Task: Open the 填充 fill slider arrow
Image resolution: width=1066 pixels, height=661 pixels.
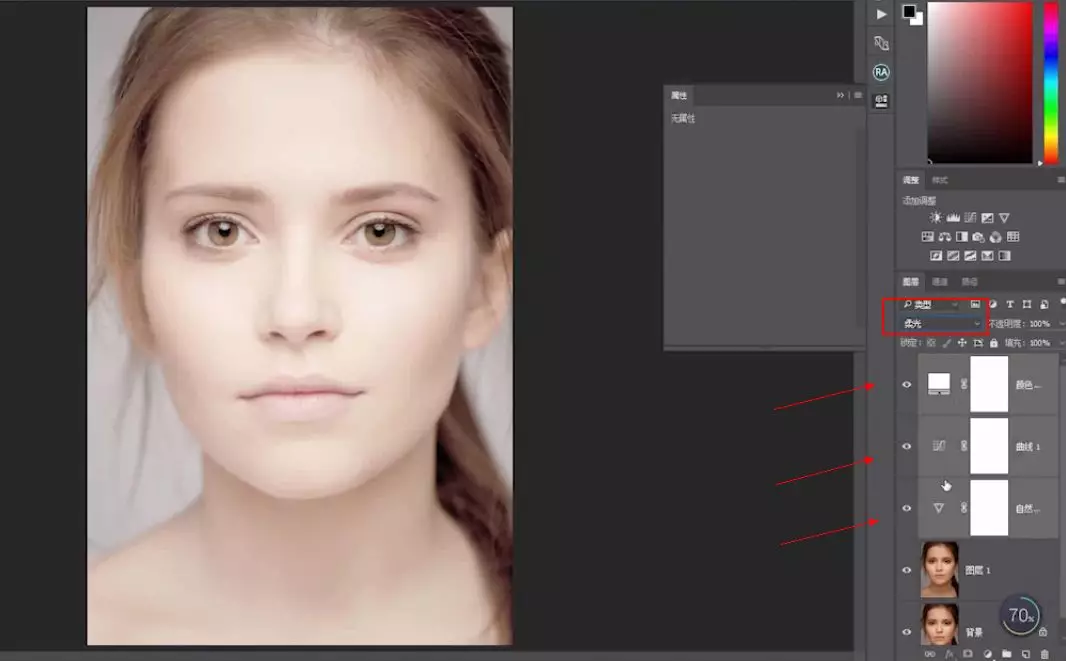Action: tap(1061, 343)
